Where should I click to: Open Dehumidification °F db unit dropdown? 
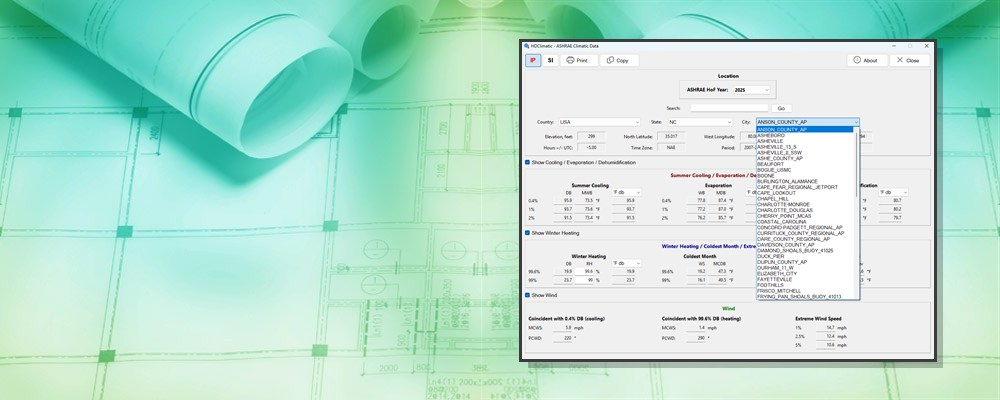click(x=893, y=192)
